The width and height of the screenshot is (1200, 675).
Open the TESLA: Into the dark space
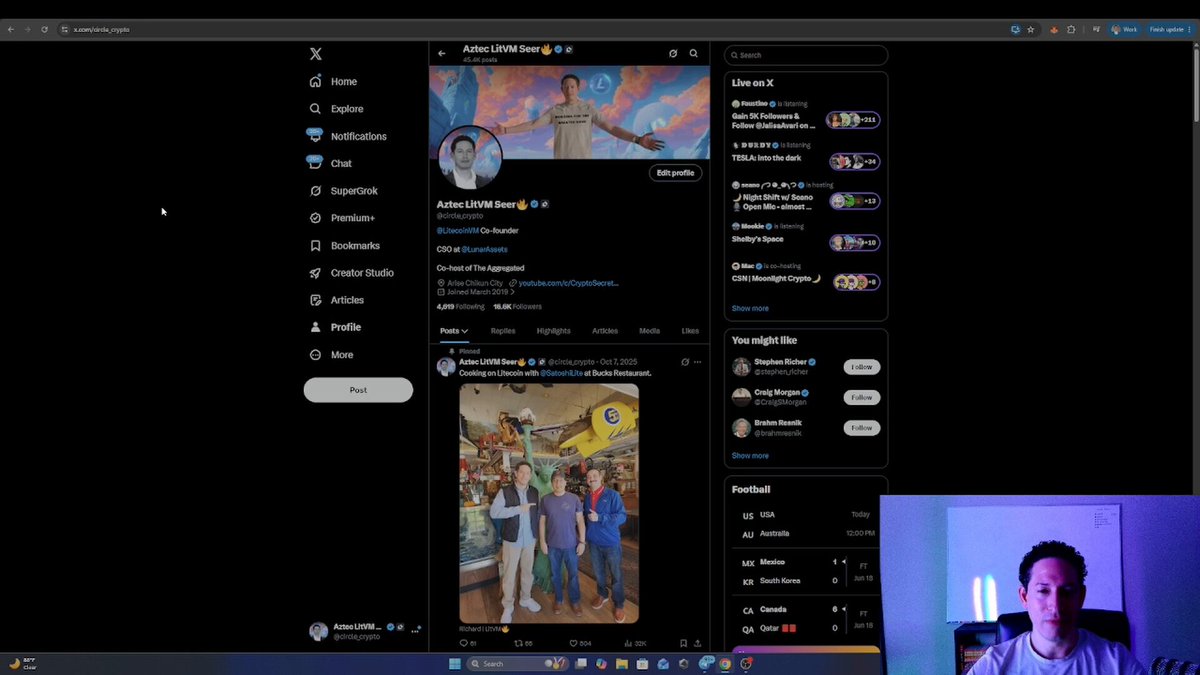[805, 156]
